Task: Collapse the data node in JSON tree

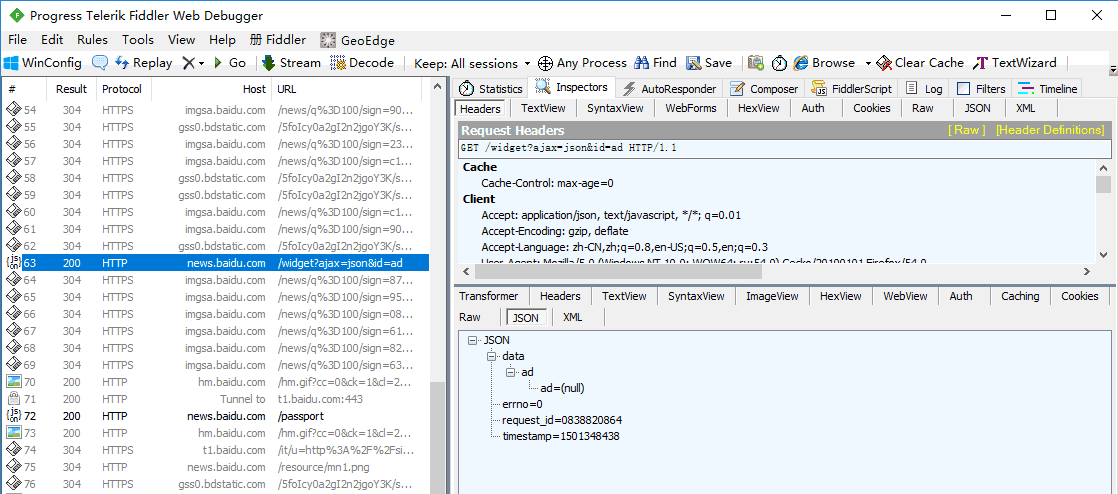Action: pyautogui.click(x=491, y=356)
